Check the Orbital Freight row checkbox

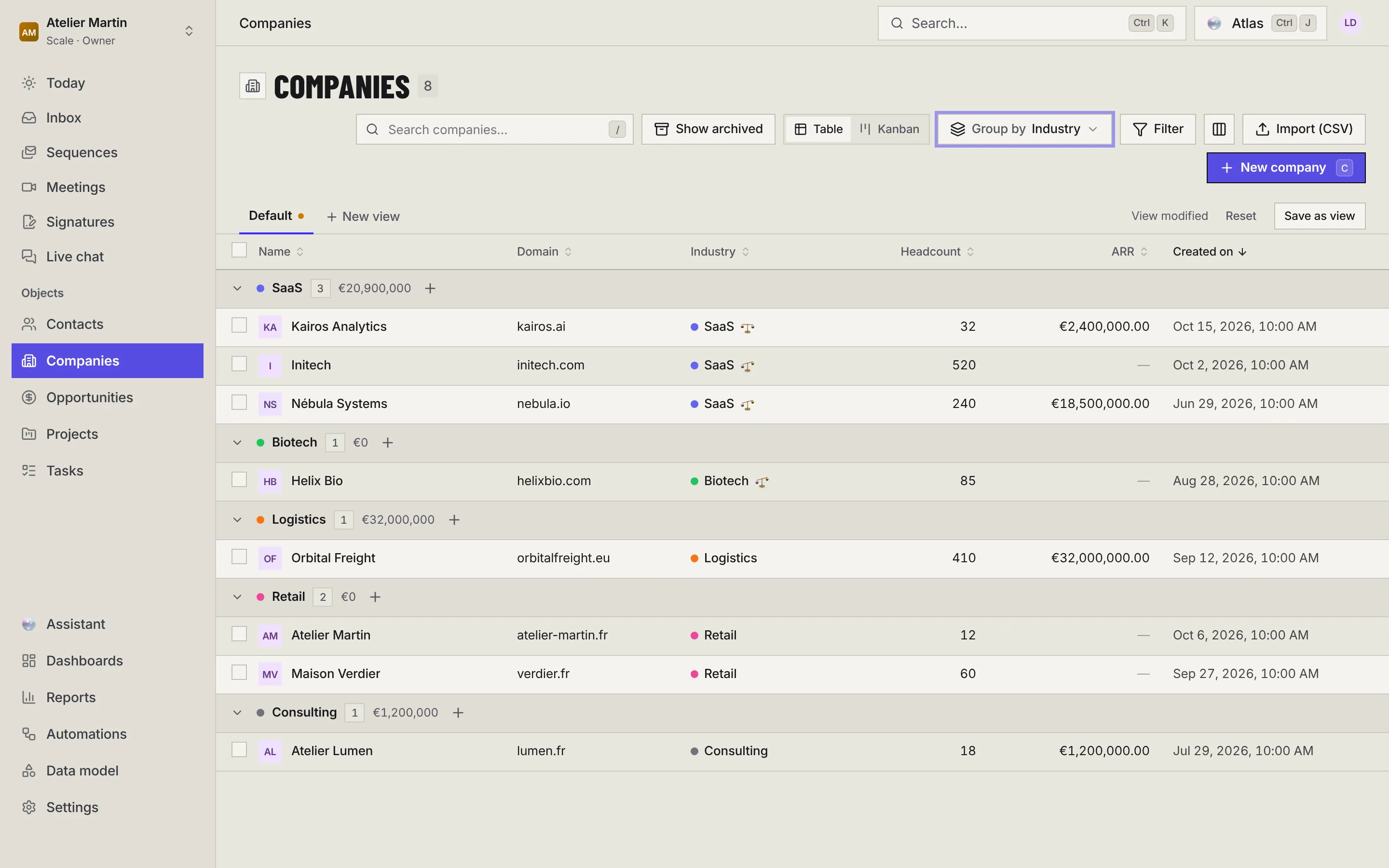239,557
